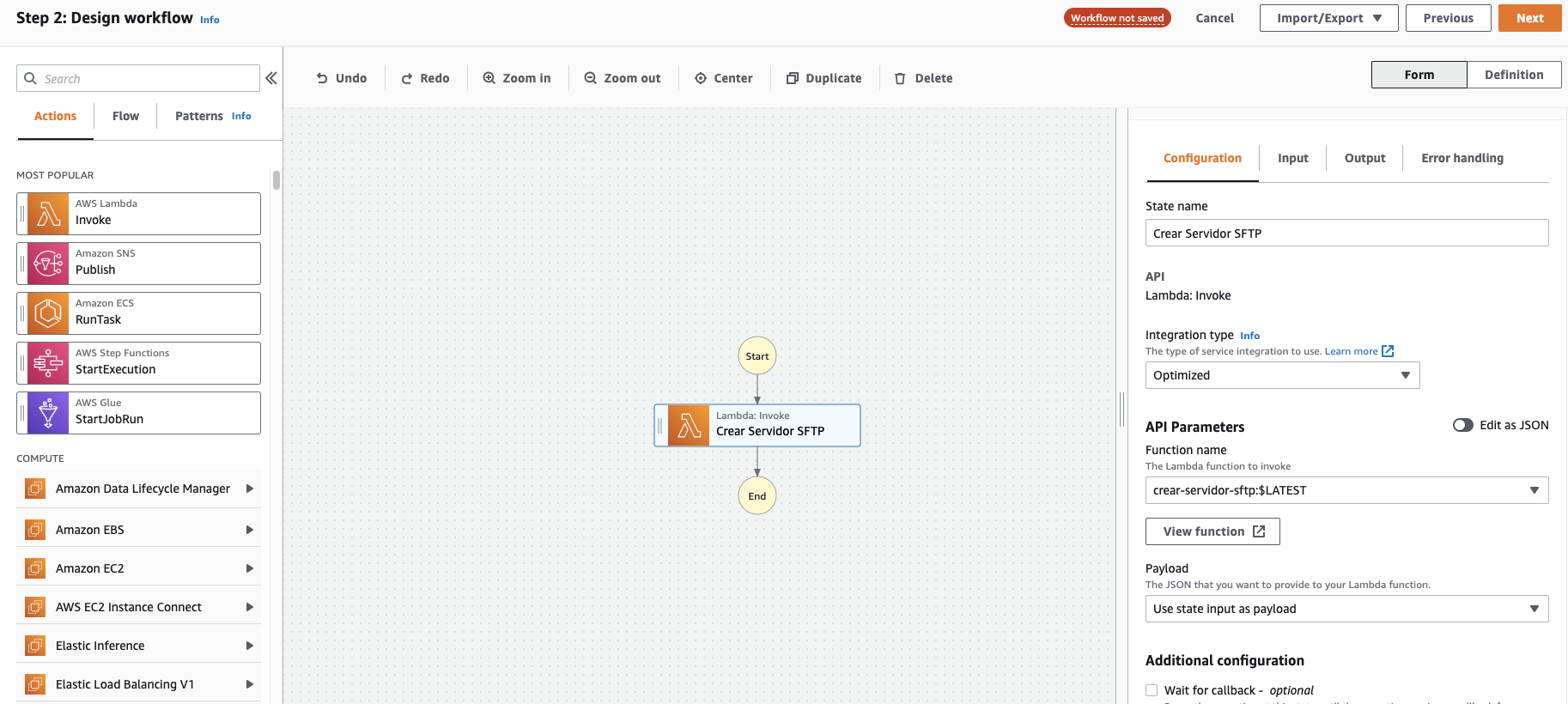Collapse the left actions panel with chevrons icon
The width and height of the screenshot is (1568, 704).
click(271, 78)
